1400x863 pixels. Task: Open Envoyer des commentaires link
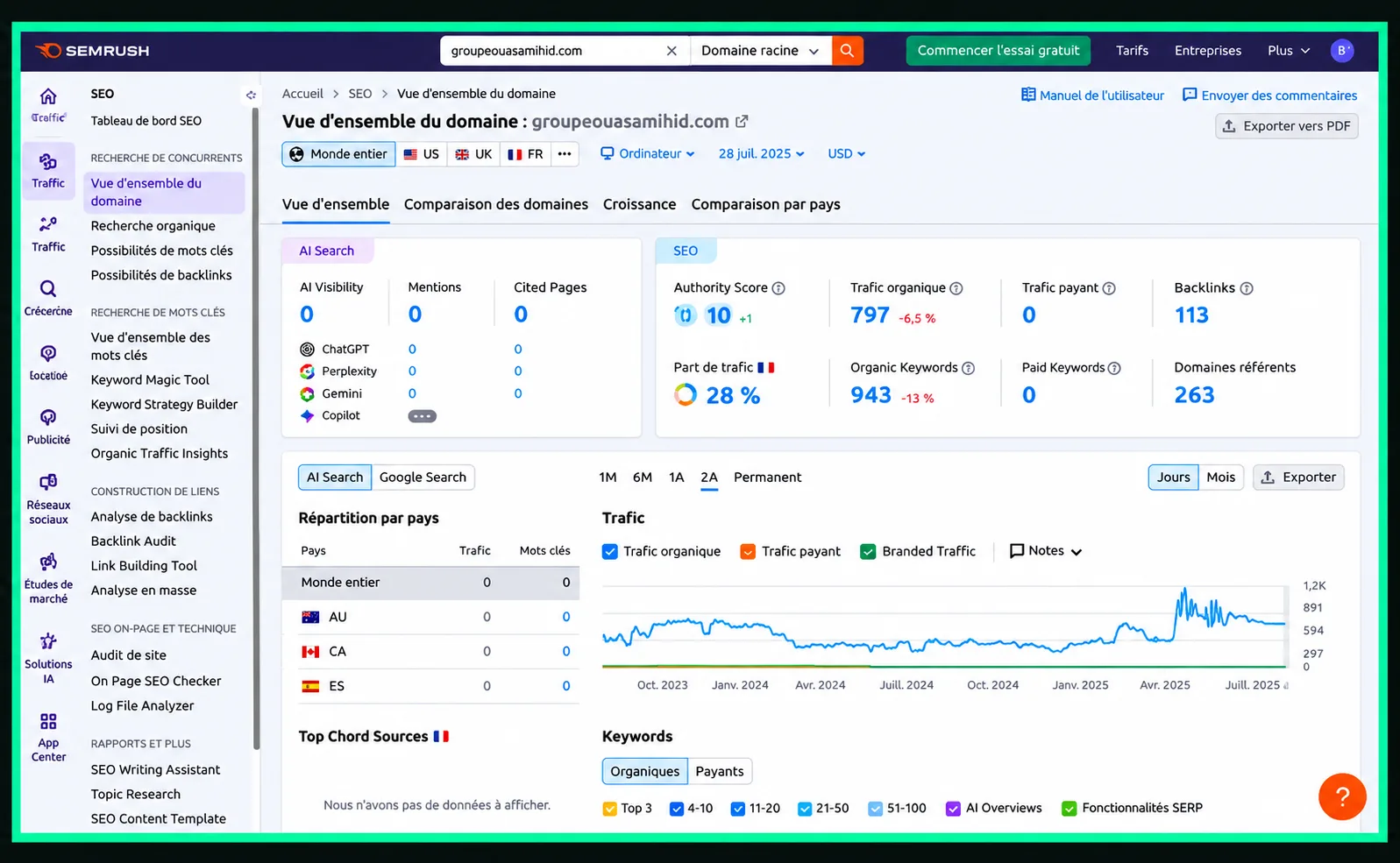1270,95
